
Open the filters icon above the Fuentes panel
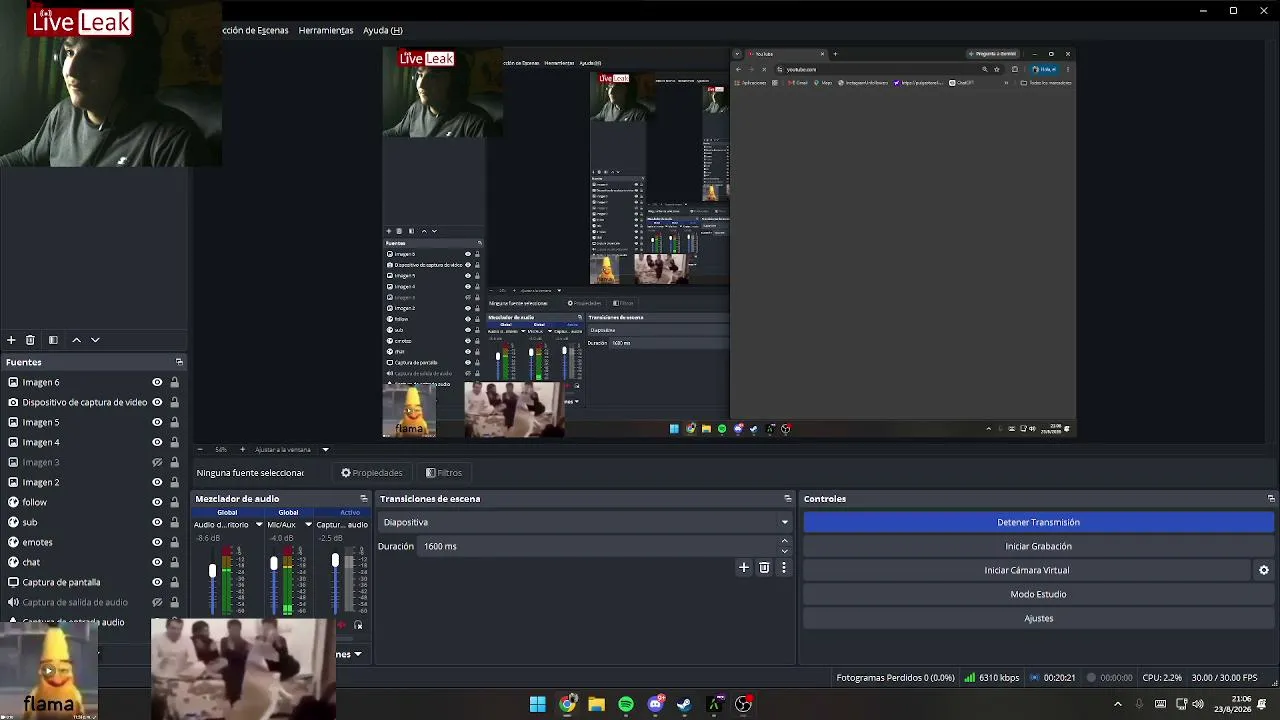53,340
